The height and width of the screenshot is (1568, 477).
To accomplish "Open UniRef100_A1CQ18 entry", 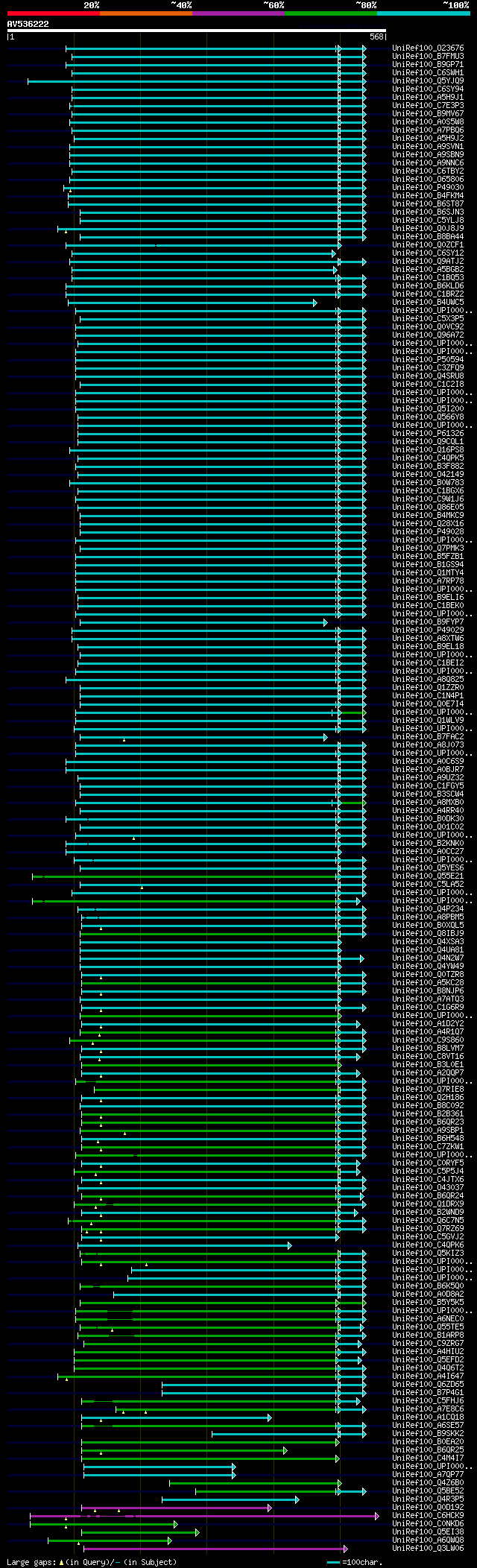I will (x=428, y=1417).
